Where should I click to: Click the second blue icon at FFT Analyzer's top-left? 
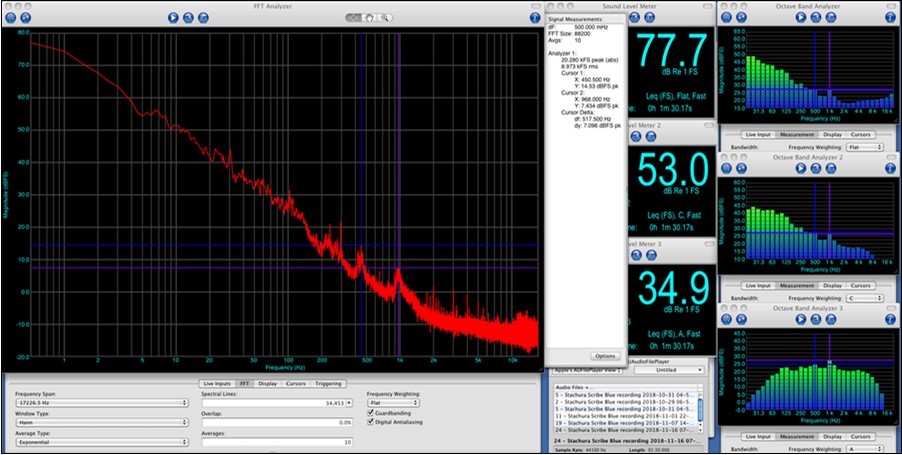click(x=25, y=17)
